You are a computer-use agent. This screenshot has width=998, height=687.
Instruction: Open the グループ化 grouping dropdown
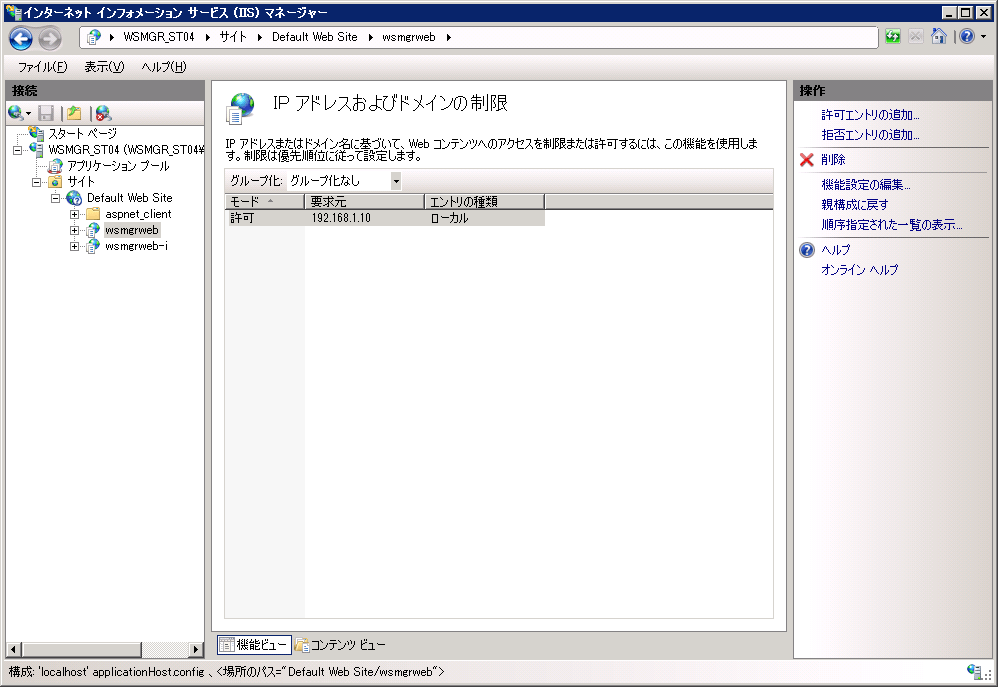(x=396, y=181)
